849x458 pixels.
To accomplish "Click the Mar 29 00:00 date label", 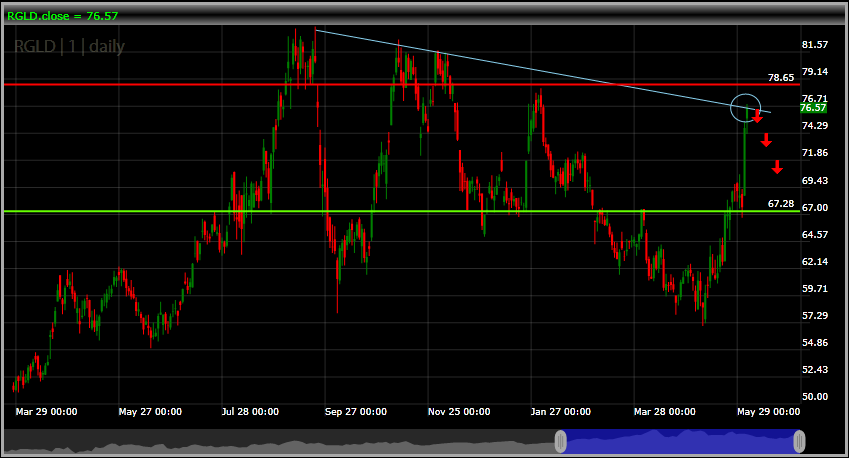I will click(x=47, y=411).
